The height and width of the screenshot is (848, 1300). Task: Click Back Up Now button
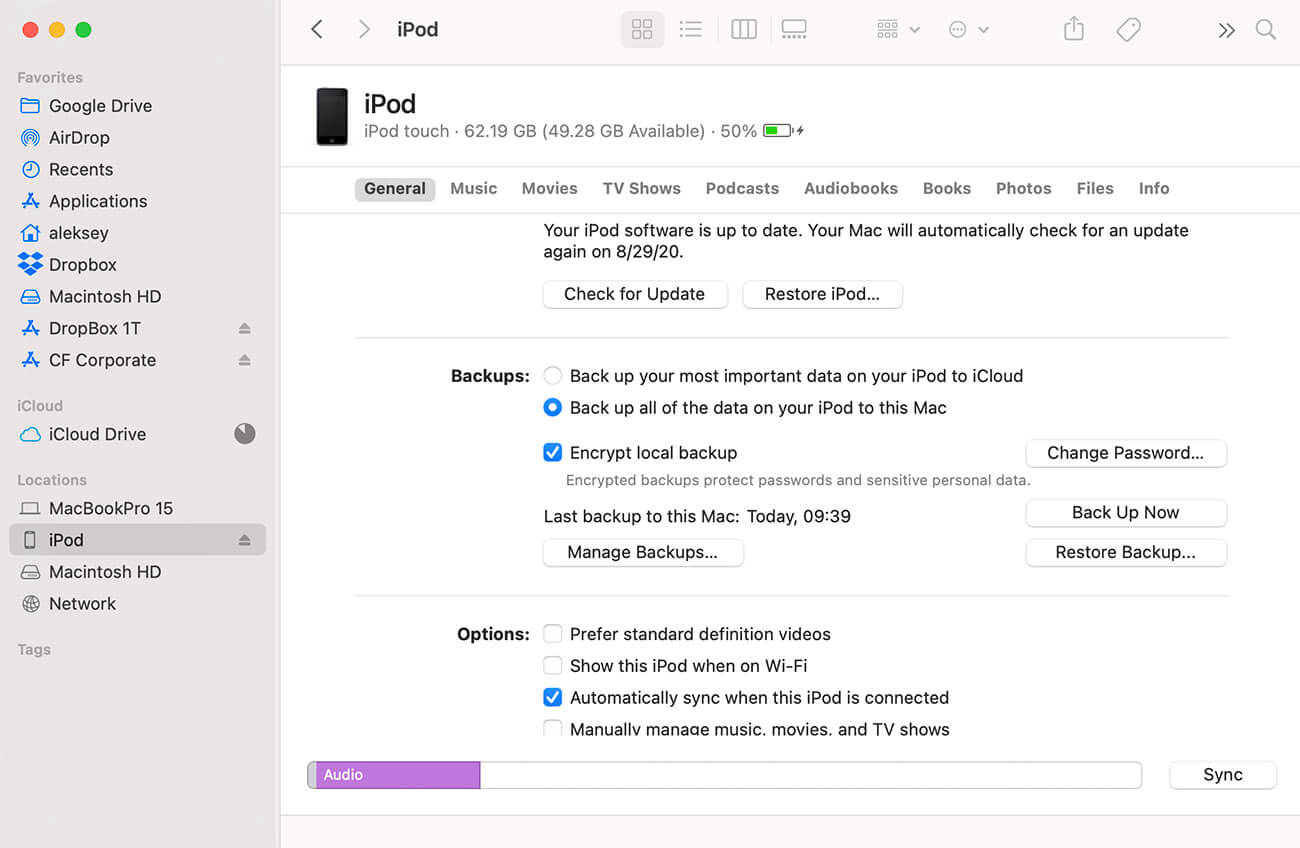pyautogui.click(x=1126, y=513)
